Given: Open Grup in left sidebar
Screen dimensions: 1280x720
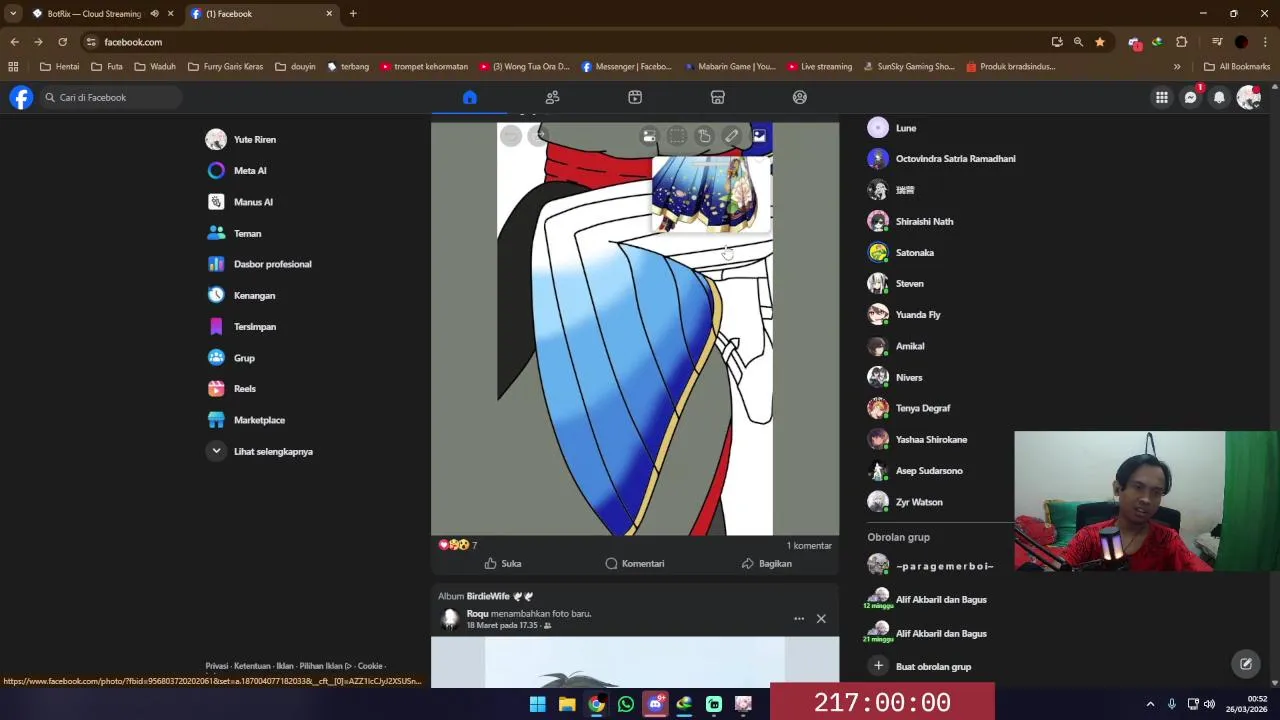Looking at the screenshot, I should [x=243, y=358].
